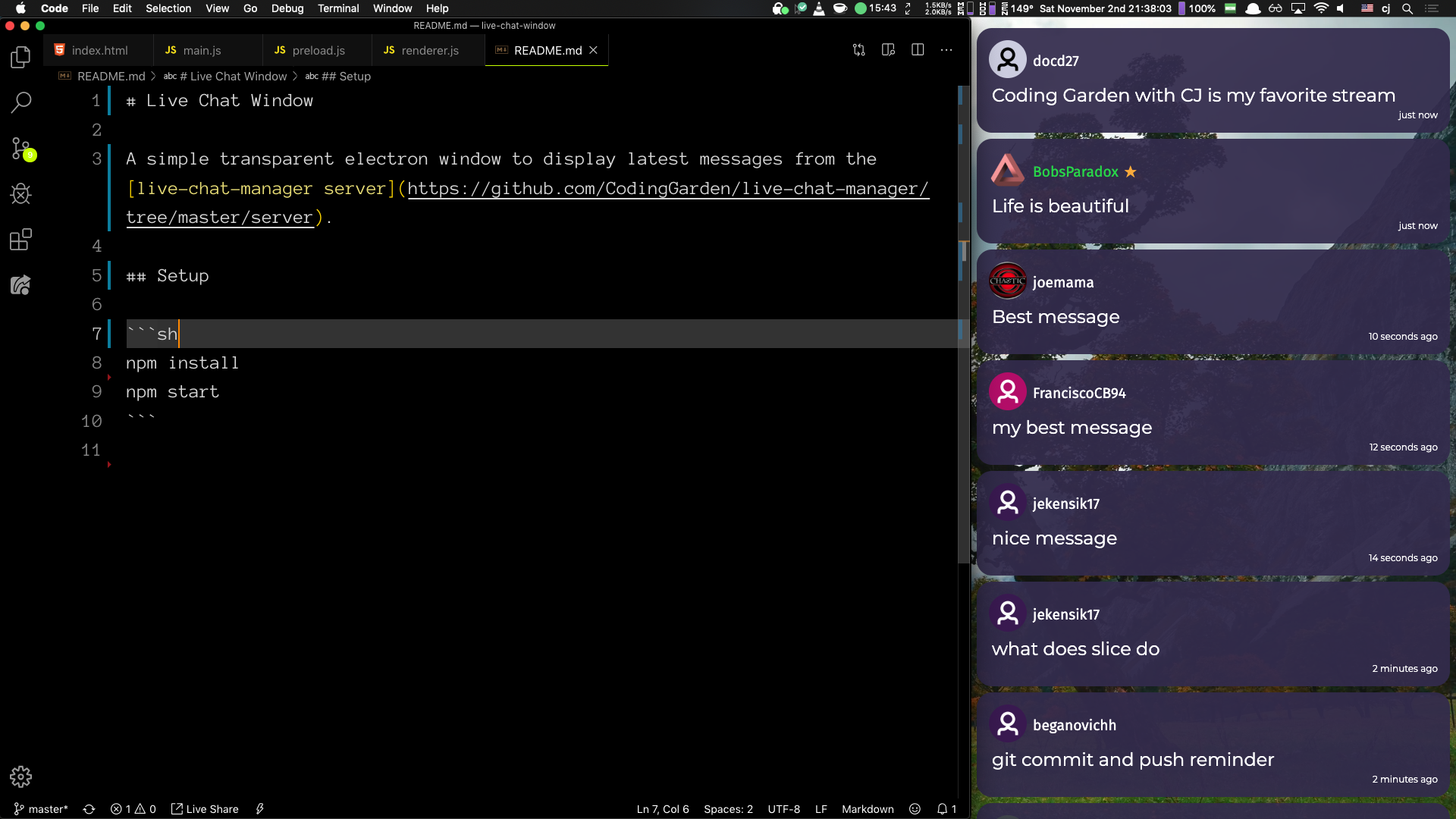Click joemama's avatar in chat window

(1008, 281)
